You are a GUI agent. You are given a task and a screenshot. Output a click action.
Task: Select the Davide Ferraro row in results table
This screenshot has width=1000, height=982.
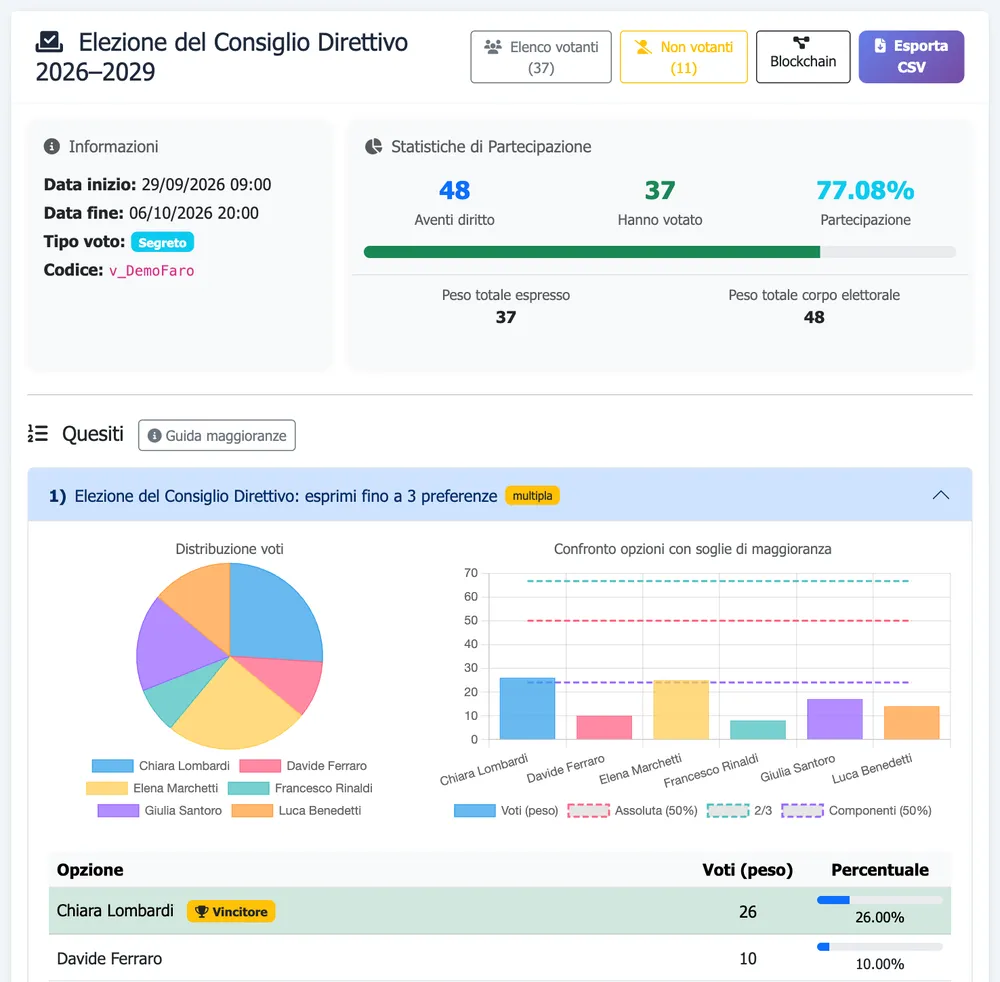[x=500, y=958]
